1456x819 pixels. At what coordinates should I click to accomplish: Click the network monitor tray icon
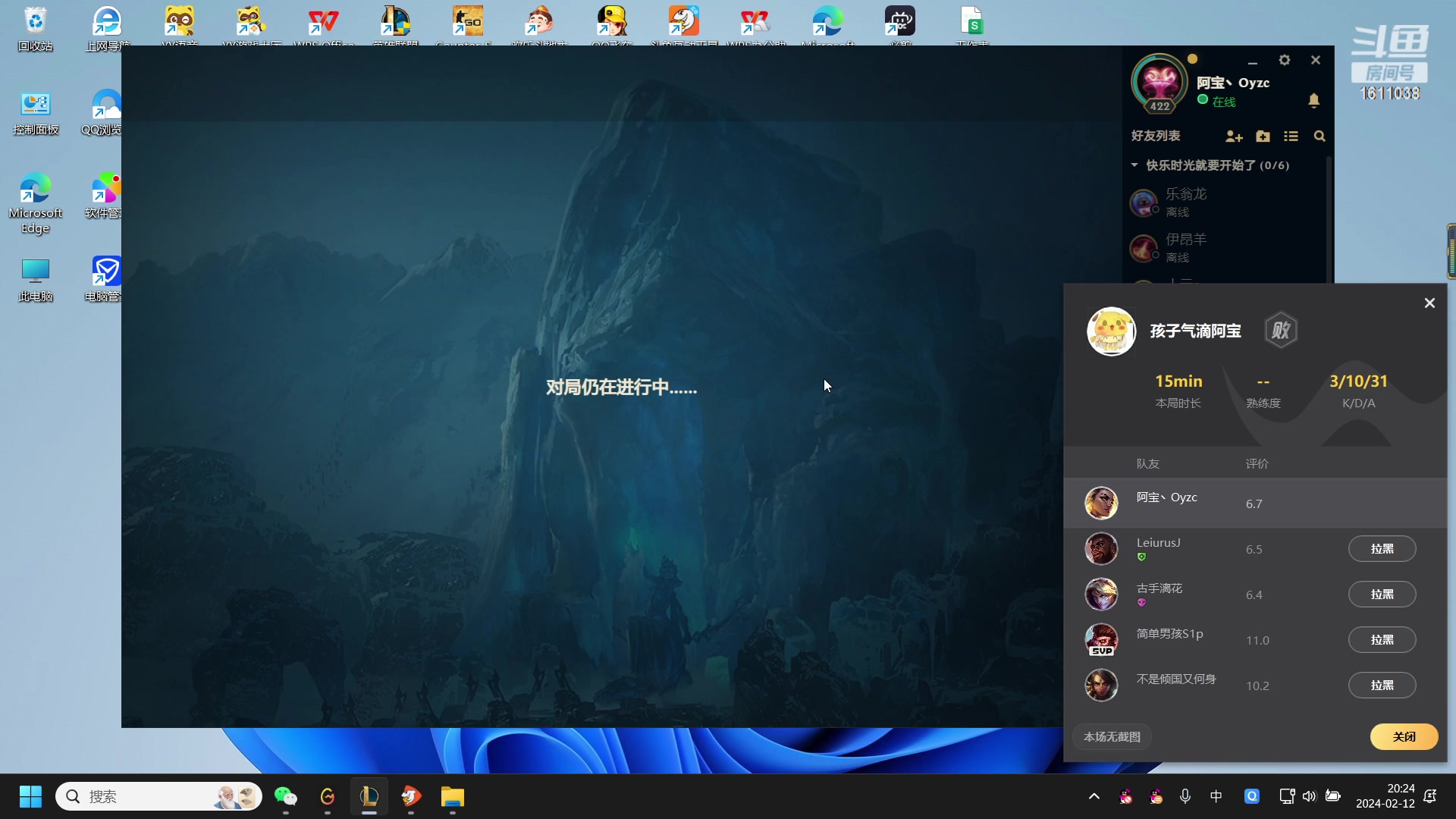pos(1287,796)
